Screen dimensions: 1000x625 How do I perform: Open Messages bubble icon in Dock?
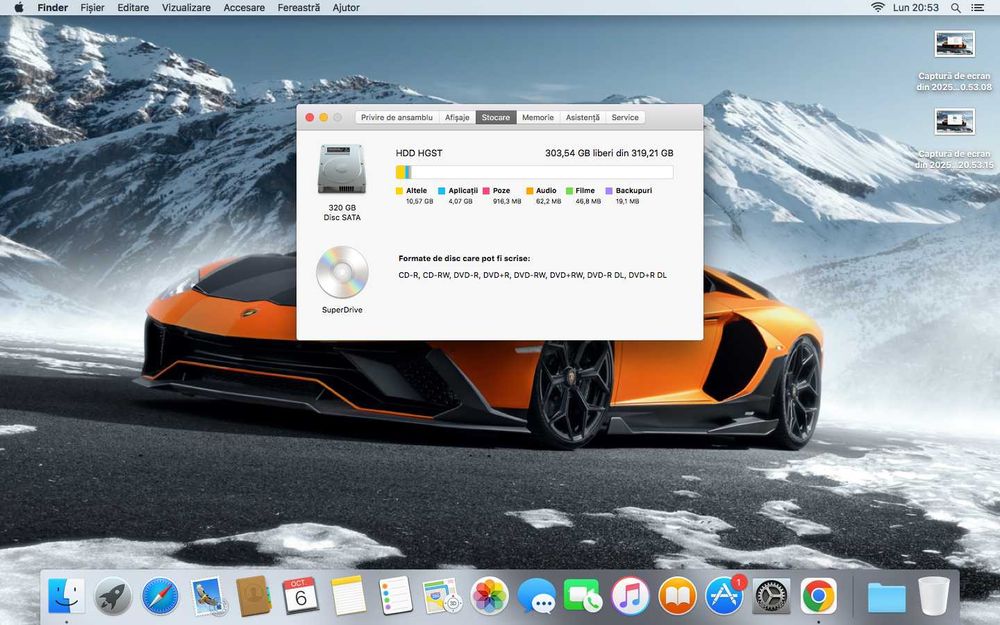click(x=536, y=597)
